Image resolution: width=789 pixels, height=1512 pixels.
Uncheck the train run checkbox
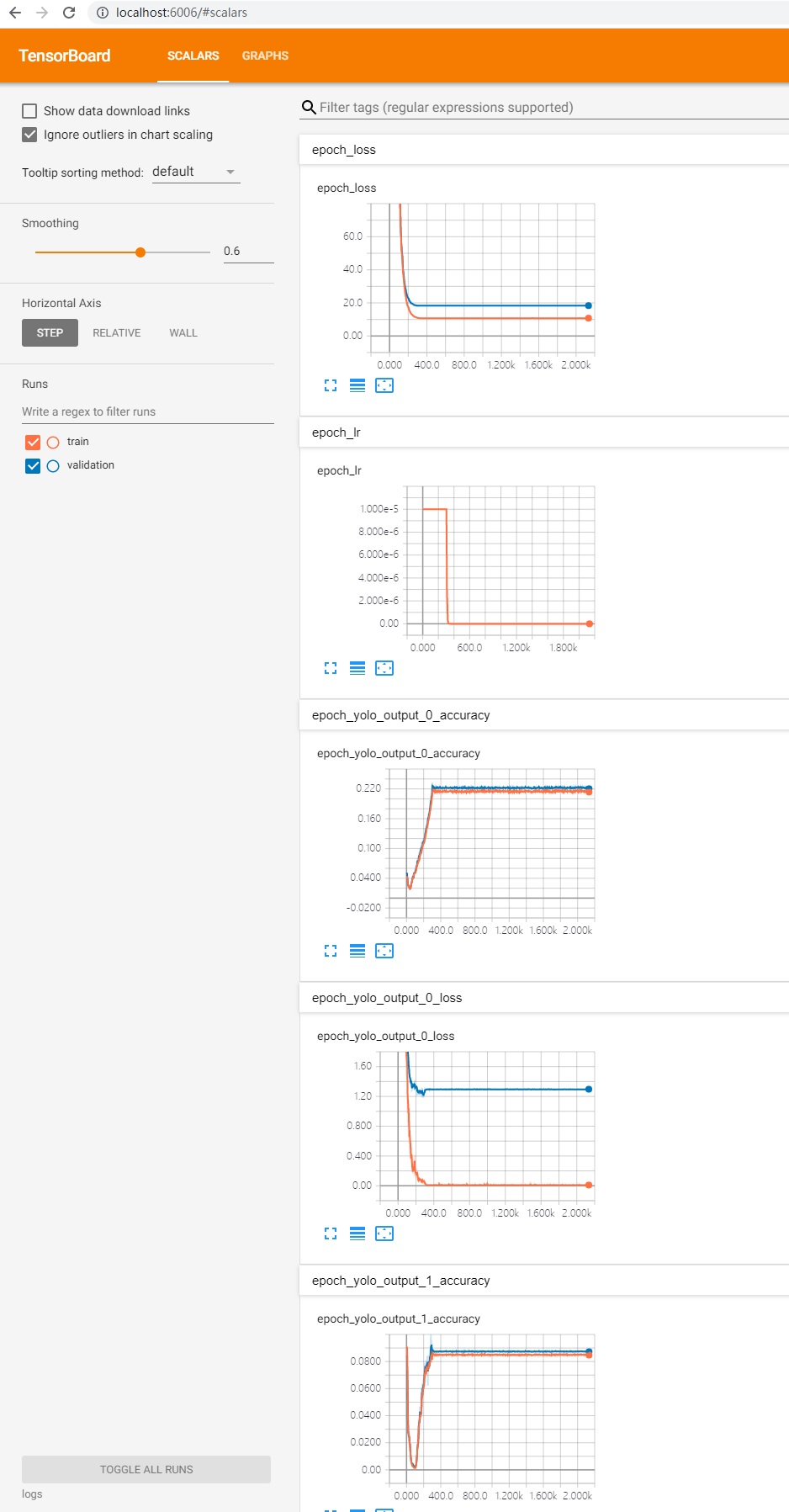(33, 442)
